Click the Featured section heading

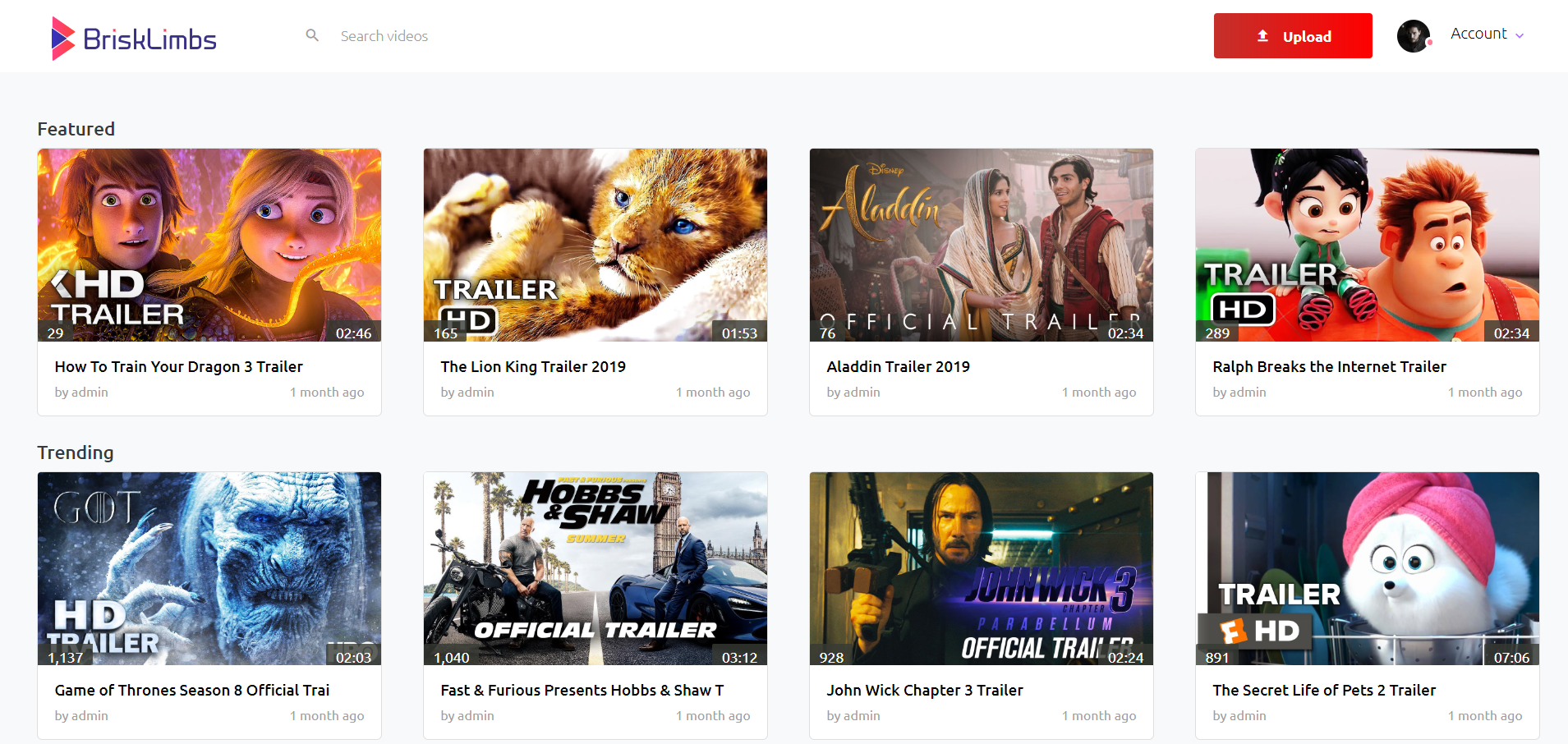pyautogui.click(x=76, y=129)
